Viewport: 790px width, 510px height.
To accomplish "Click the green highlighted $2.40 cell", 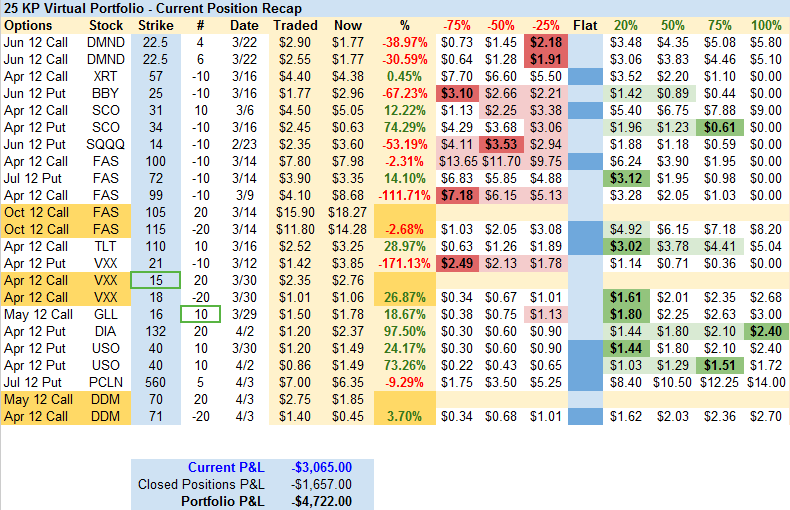I will point(765,331).
